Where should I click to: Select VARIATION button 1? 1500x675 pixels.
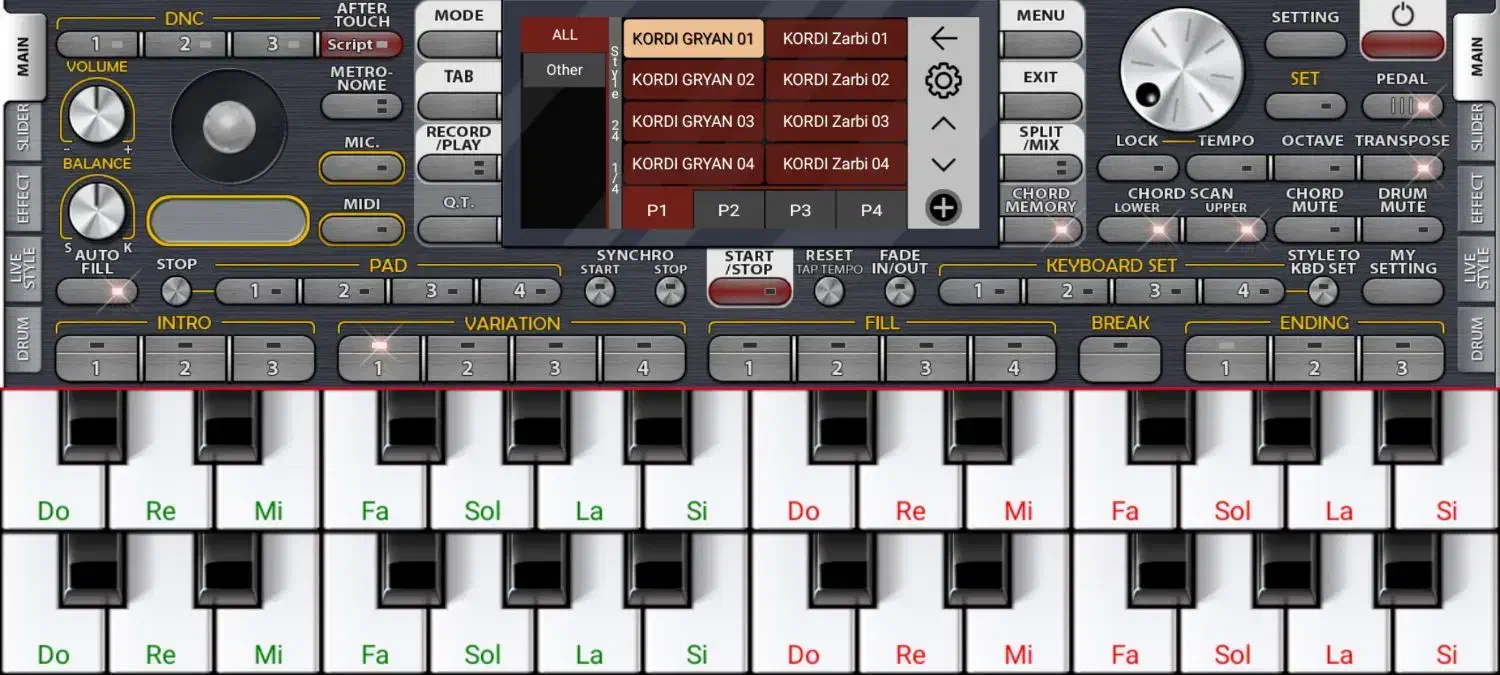pos(379,358)
